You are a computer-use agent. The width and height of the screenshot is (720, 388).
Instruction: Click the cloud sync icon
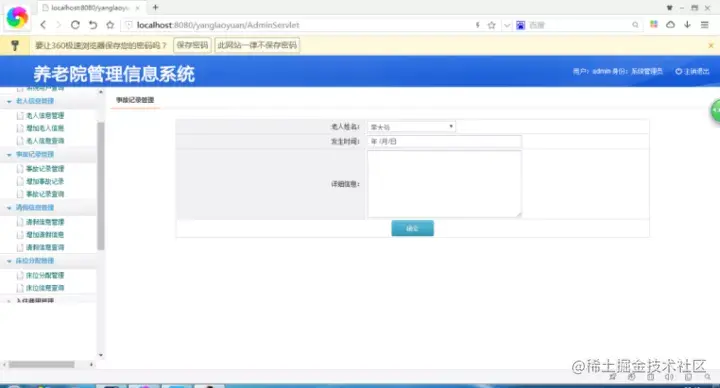pos(670,24)
